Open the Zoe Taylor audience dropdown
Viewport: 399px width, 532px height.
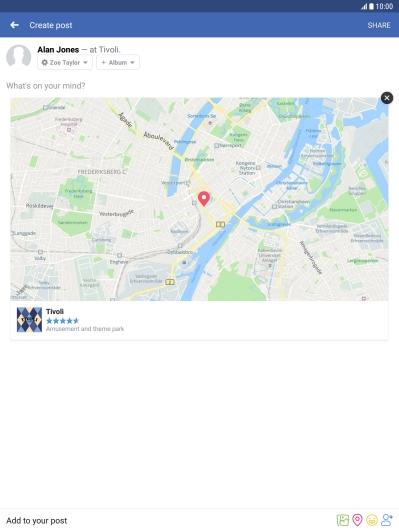65,62
